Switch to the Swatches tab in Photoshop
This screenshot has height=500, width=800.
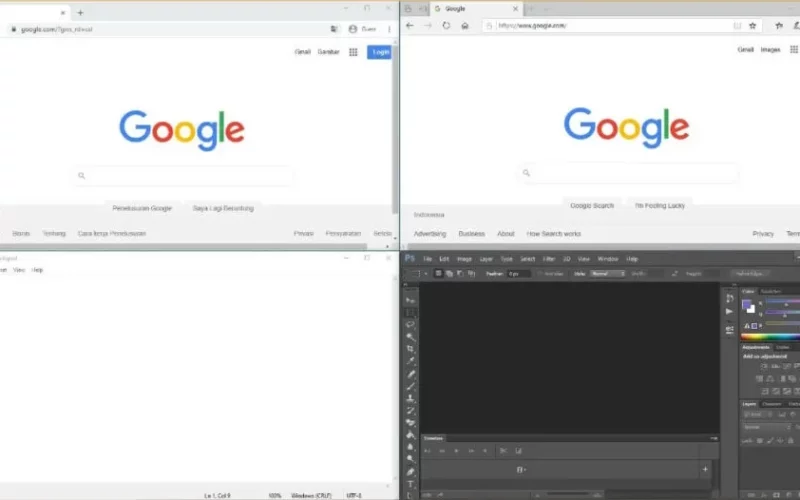[x=771, y=291]
